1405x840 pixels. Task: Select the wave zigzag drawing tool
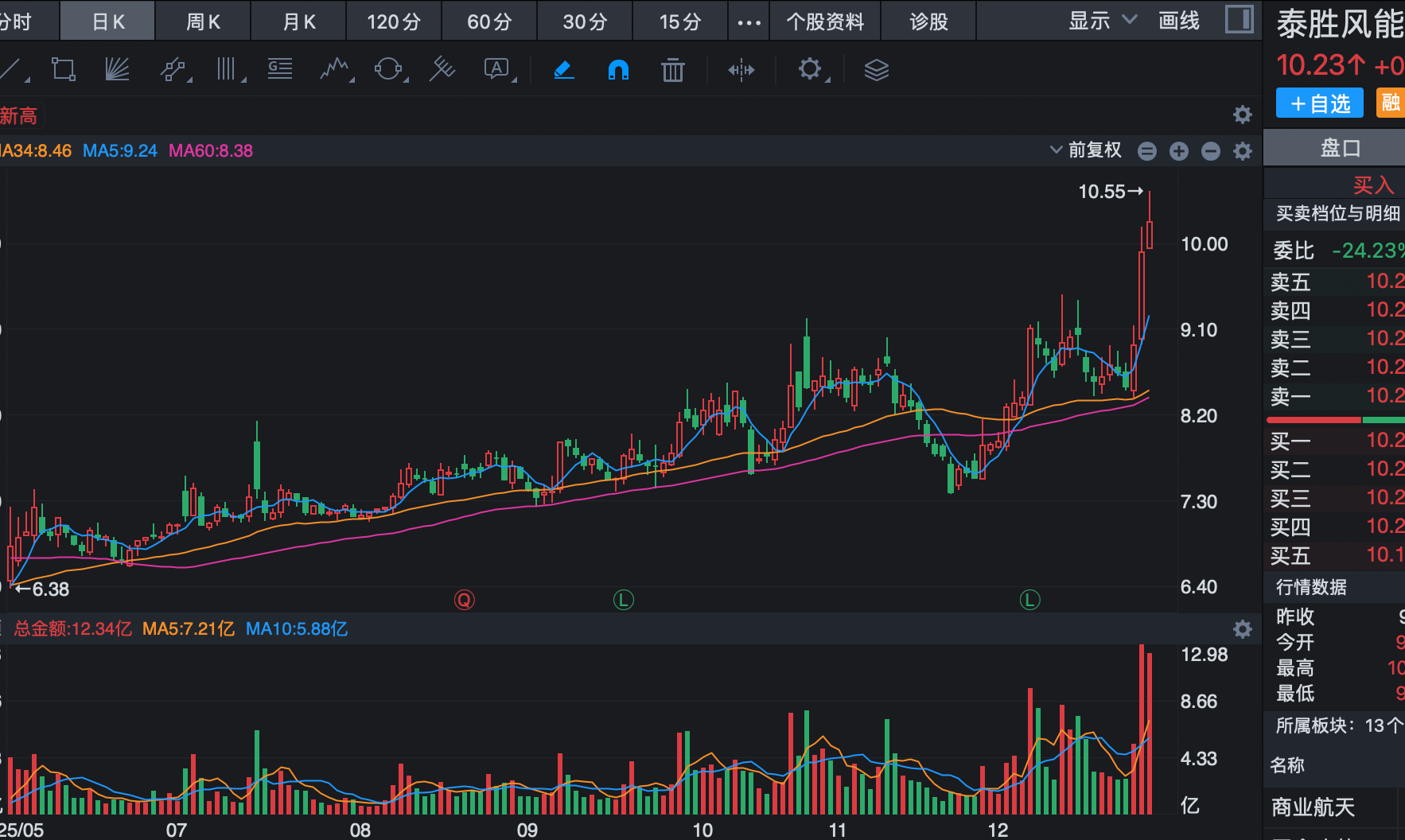(x=335, y=70)
